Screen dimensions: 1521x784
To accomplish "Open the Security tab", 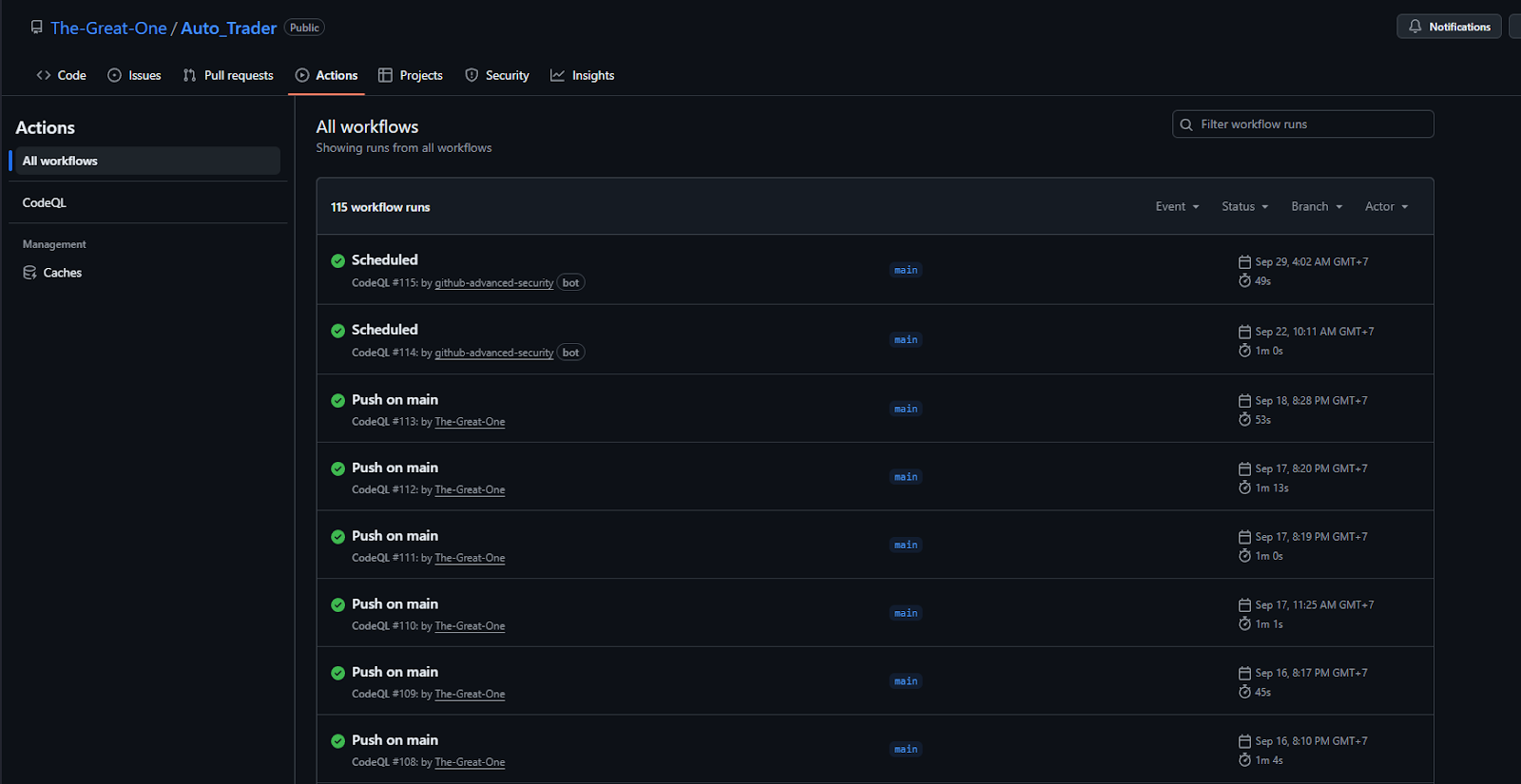I will (497, 76).
